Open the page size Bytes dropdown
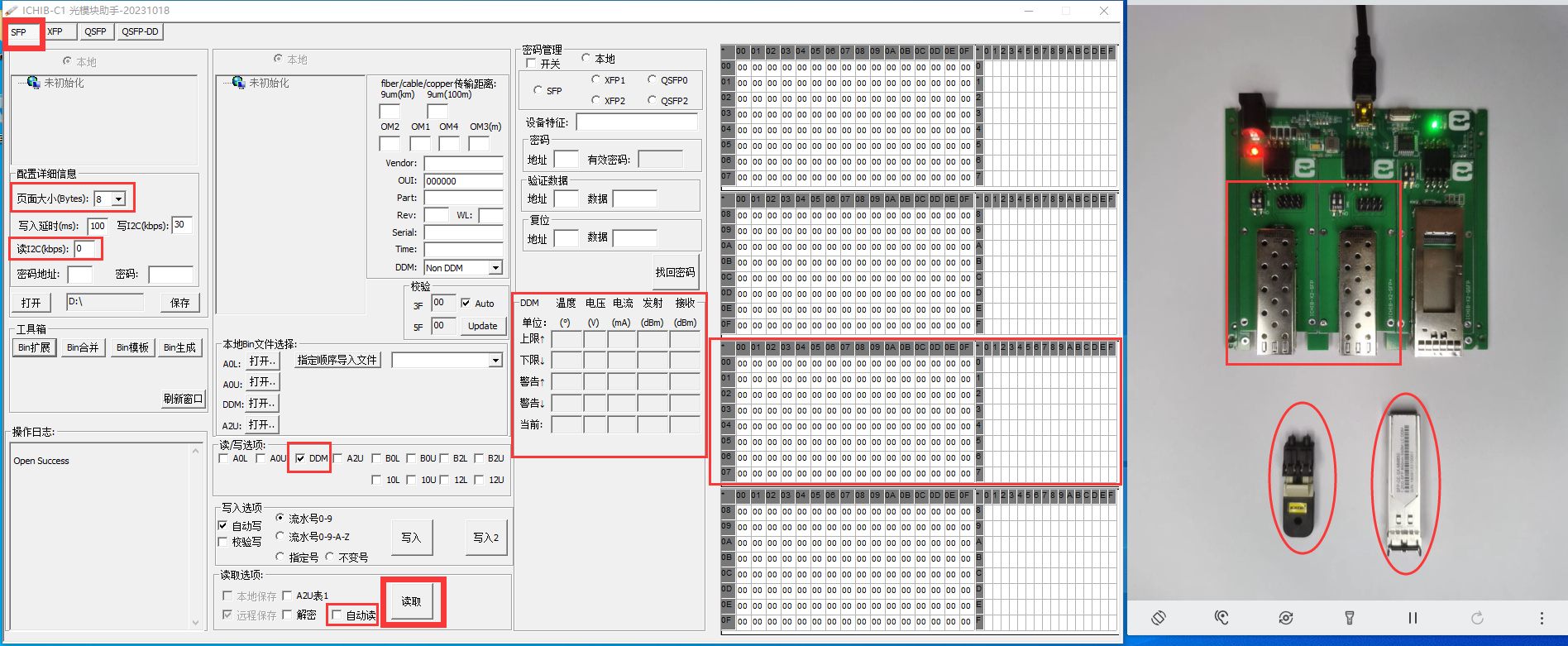The image size is (1568, 646). [x=118, y=199]
